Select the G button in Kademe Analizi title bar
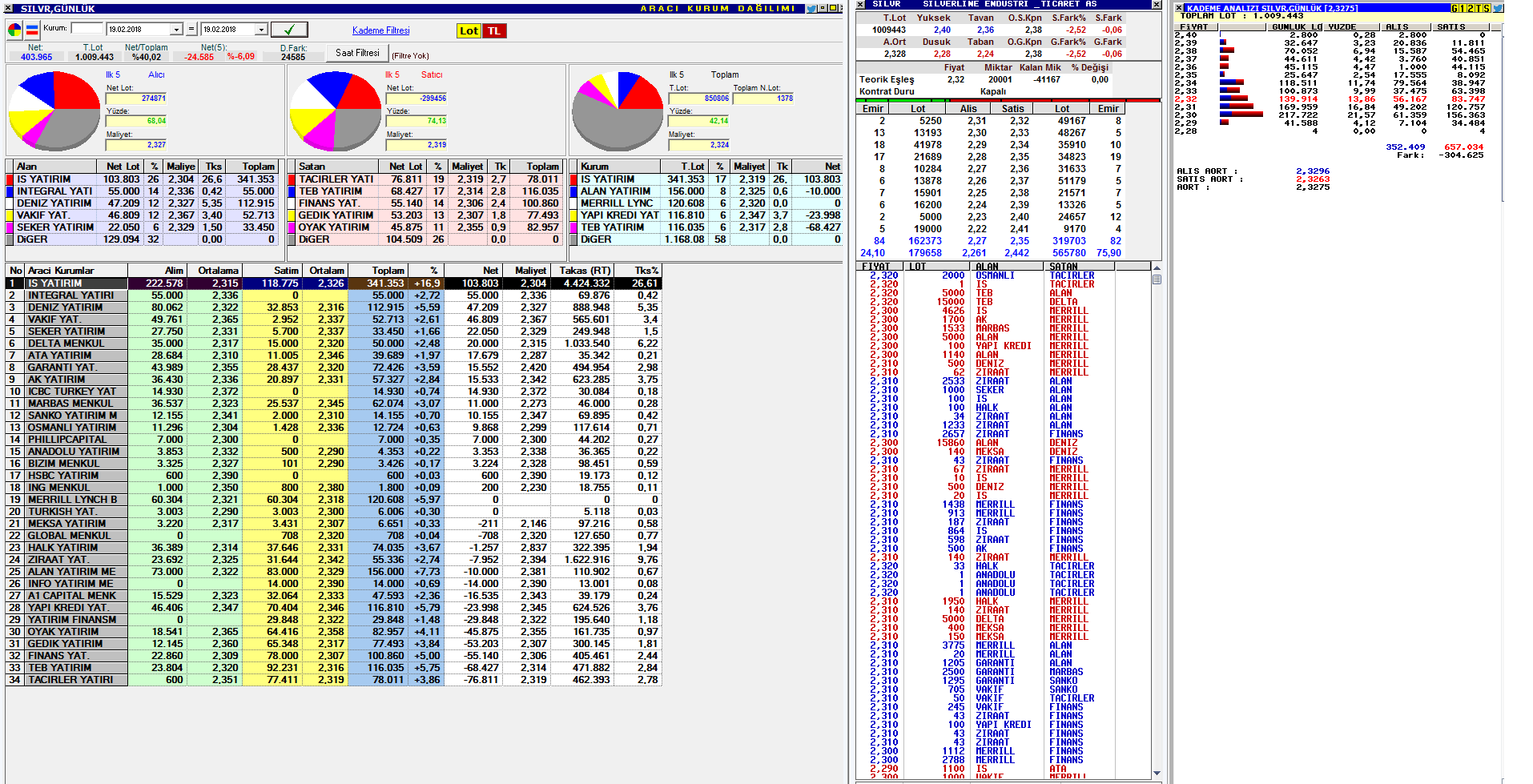Viewport: 1533px width, 784px height. (1455, 8)
